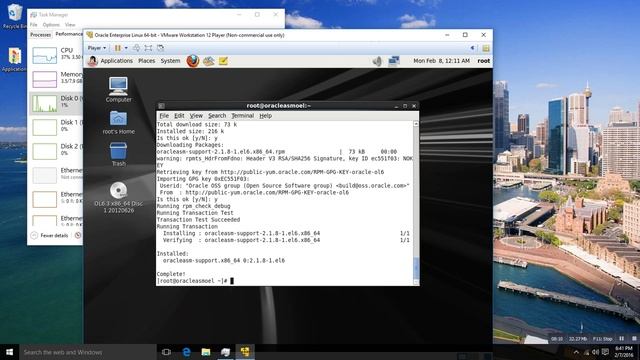Click the taskbar clock showing 6:41 PM
Image resolution: width=640 pixels, height=360 pixels.
pos(623,352)
